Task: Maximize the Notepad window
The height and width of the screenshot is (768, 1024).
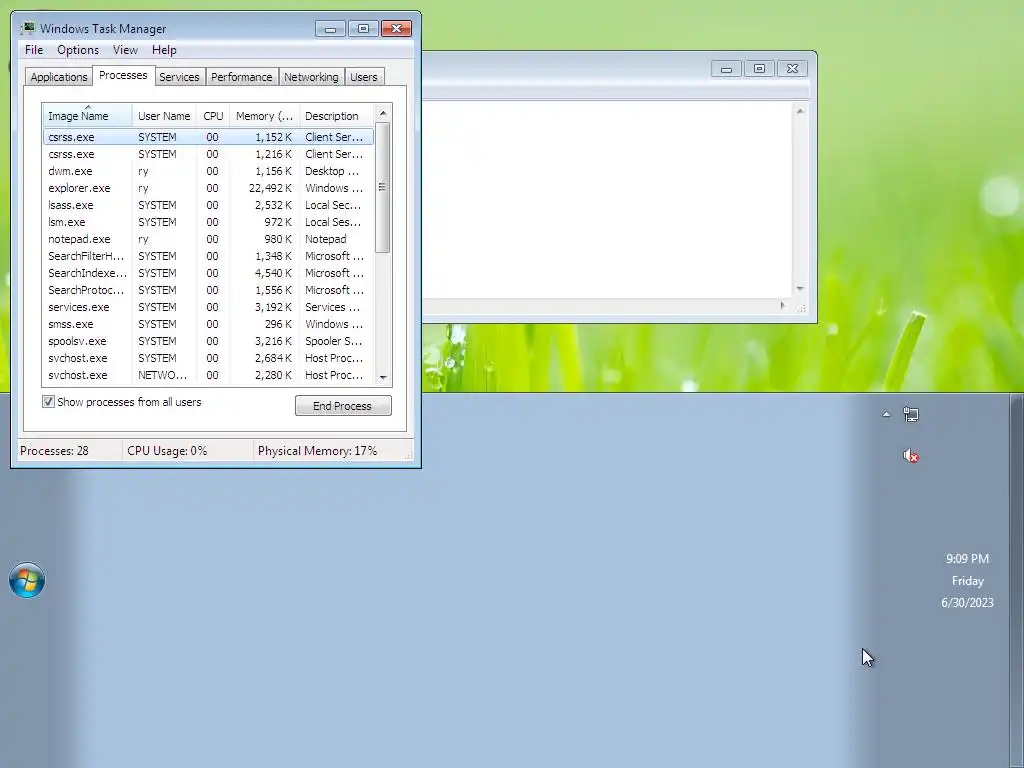Action: click(x=759, y=69)
